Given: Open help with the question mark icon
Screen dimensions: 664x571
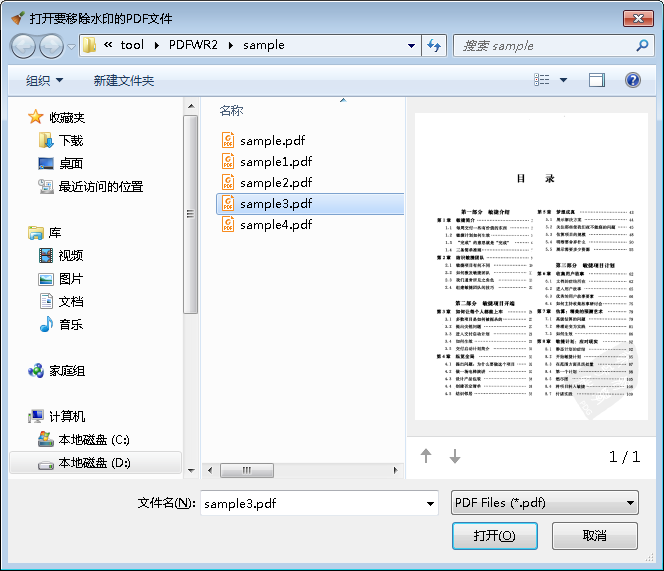Looking at the screenshot, I should (633, 80).
